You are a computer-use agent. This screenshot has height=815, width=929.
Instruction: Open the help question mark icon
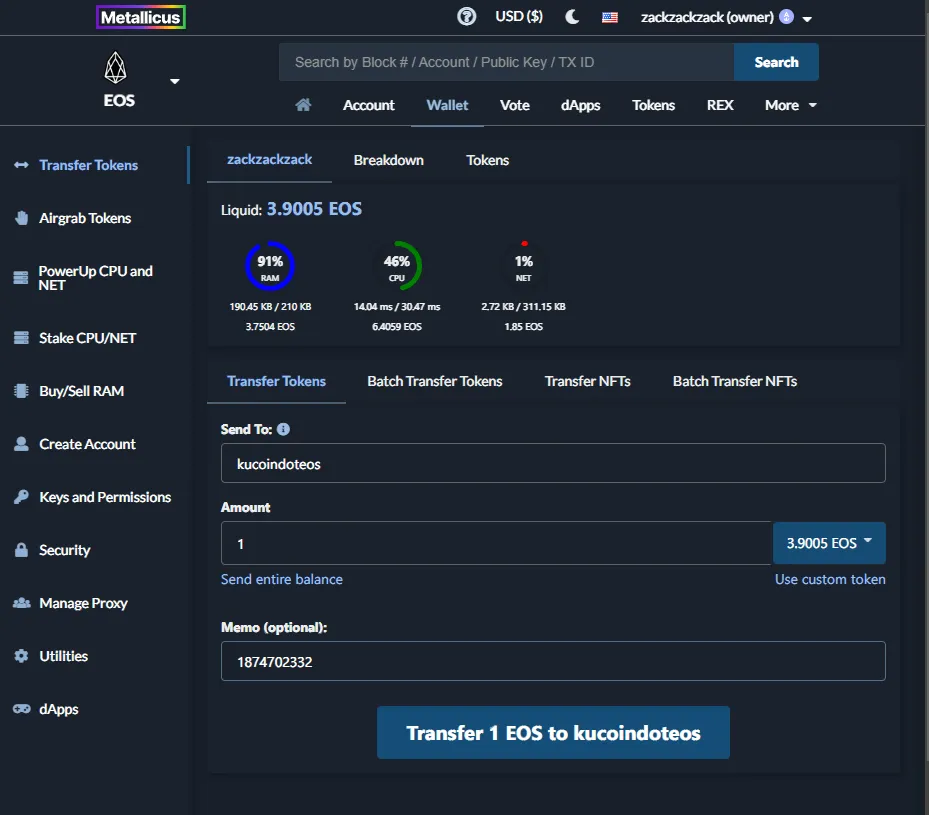pos(466,17)
